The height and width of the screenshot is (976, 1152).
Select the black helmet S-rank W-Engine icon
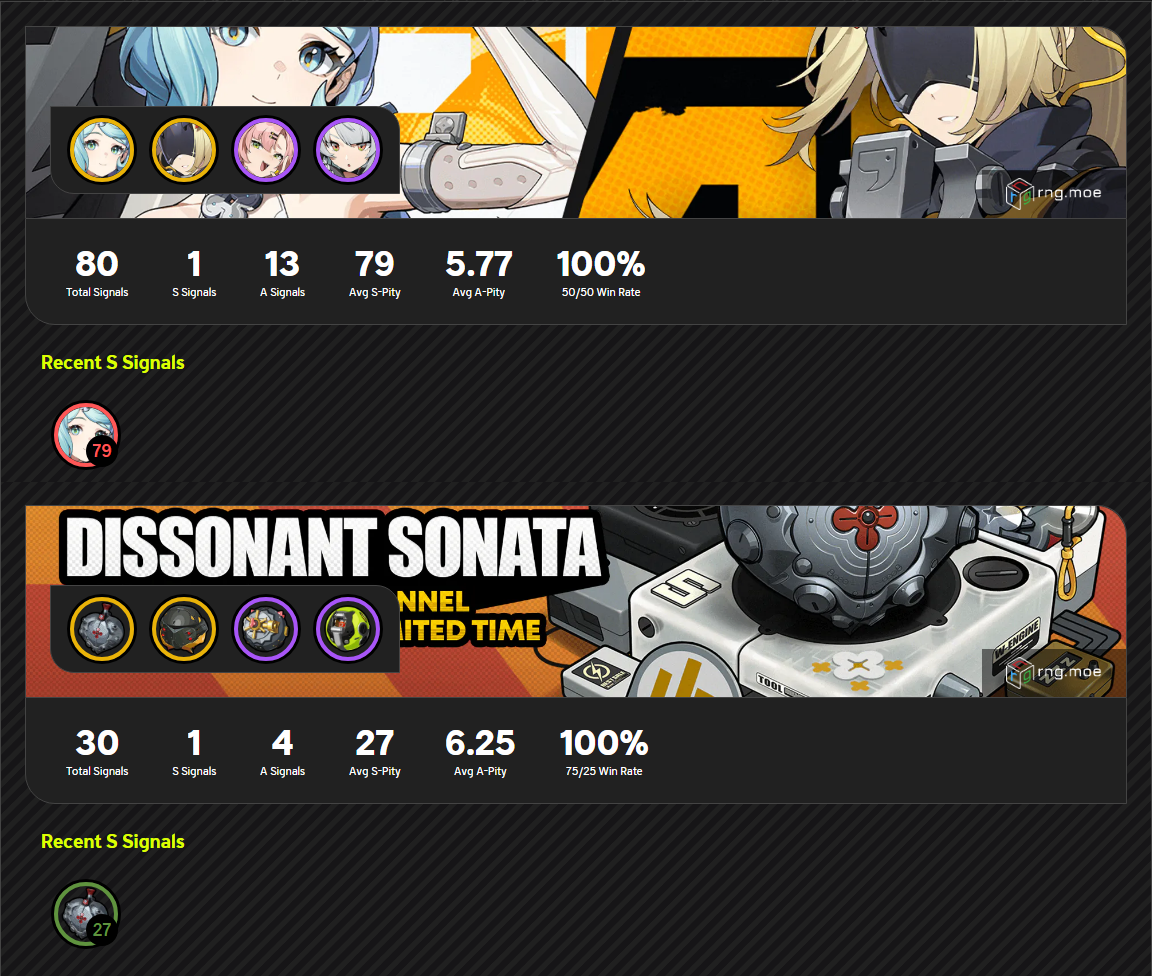tap(184, 629)
